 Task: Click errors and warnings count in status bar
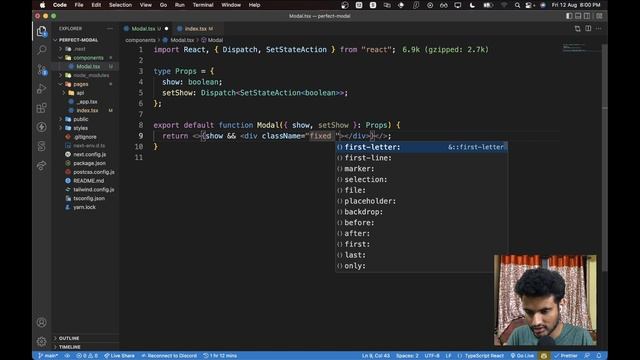click(x=87, y=356)
